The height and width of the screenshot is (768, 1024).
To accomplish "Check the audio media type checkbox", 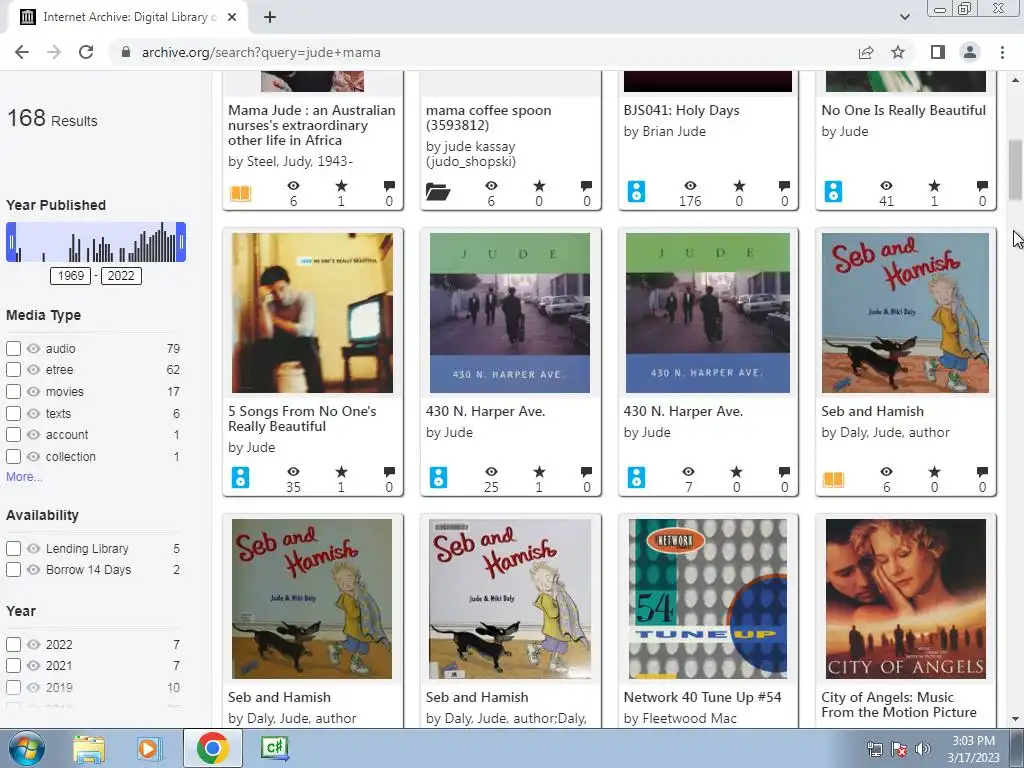I will [13, 349].
